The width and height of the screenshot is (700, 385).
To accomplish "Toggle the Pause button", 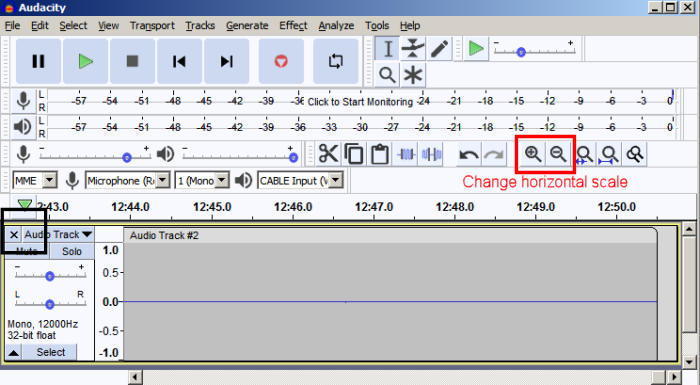I will (38, 61).
